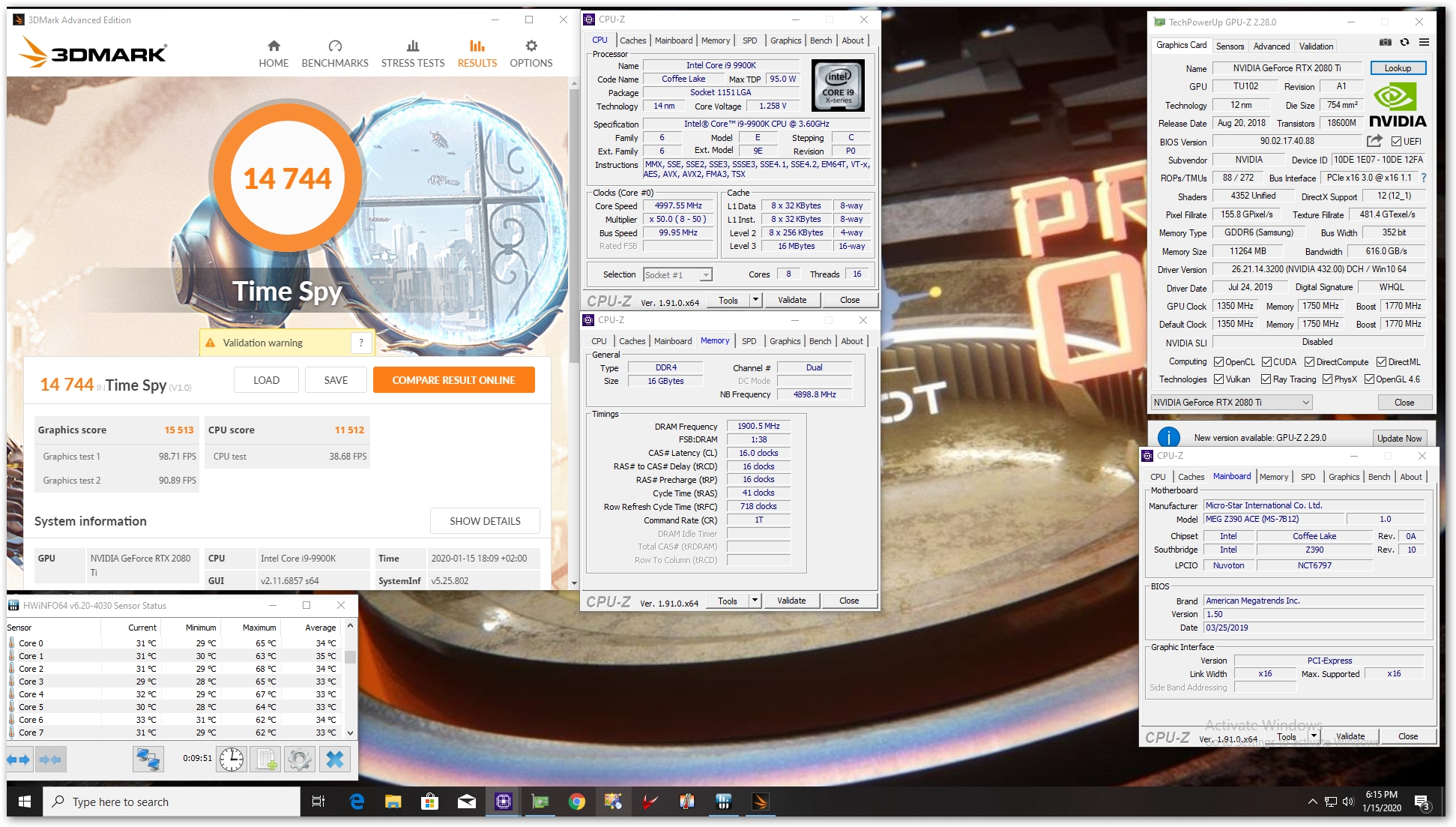
Task: Open File Explorer from taskbar
Action: click(393, 802)
